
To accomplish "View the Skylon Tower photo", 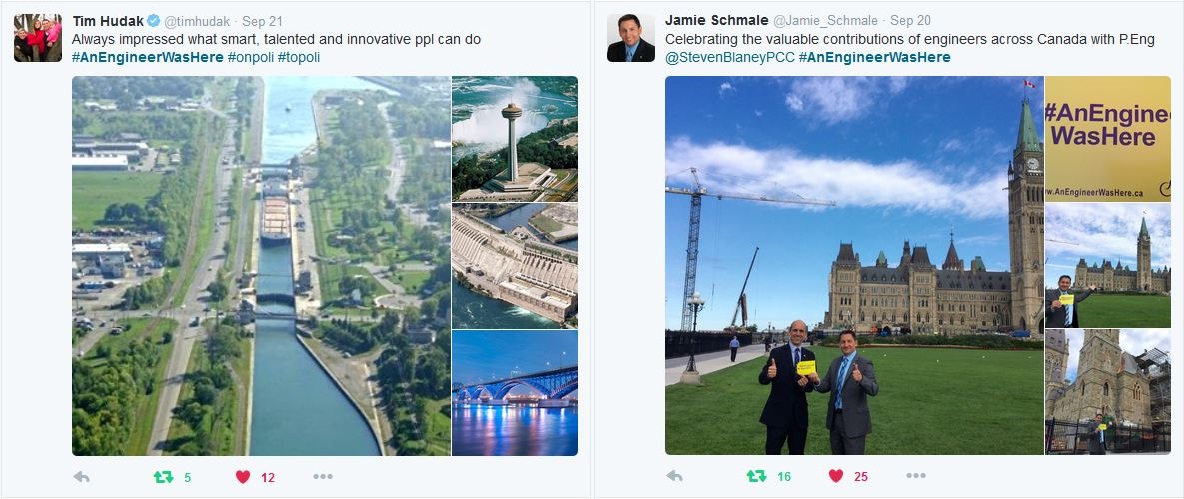I will 515,139.
